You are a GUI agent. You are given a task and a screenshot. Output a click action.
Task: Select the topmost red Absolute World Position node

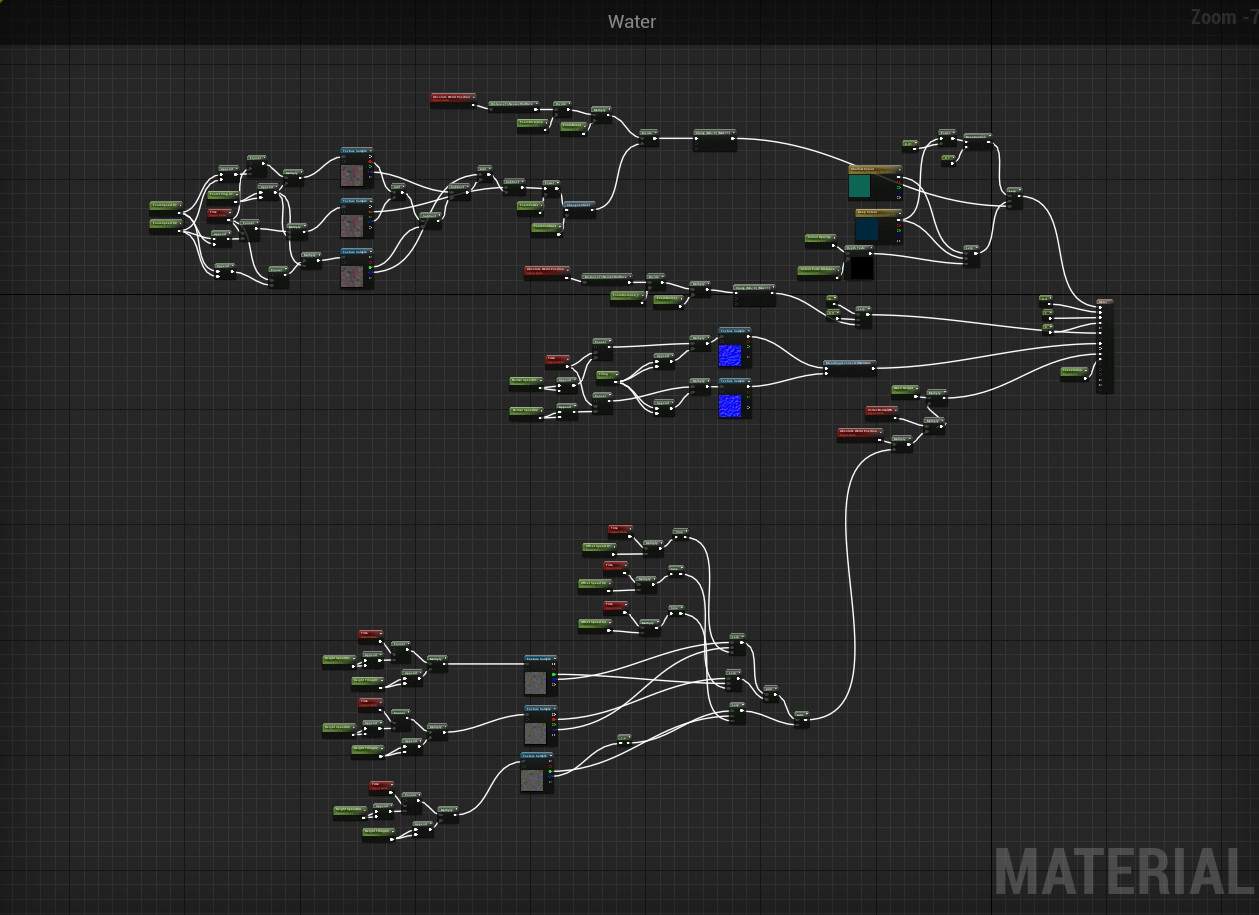pos(452,98)
